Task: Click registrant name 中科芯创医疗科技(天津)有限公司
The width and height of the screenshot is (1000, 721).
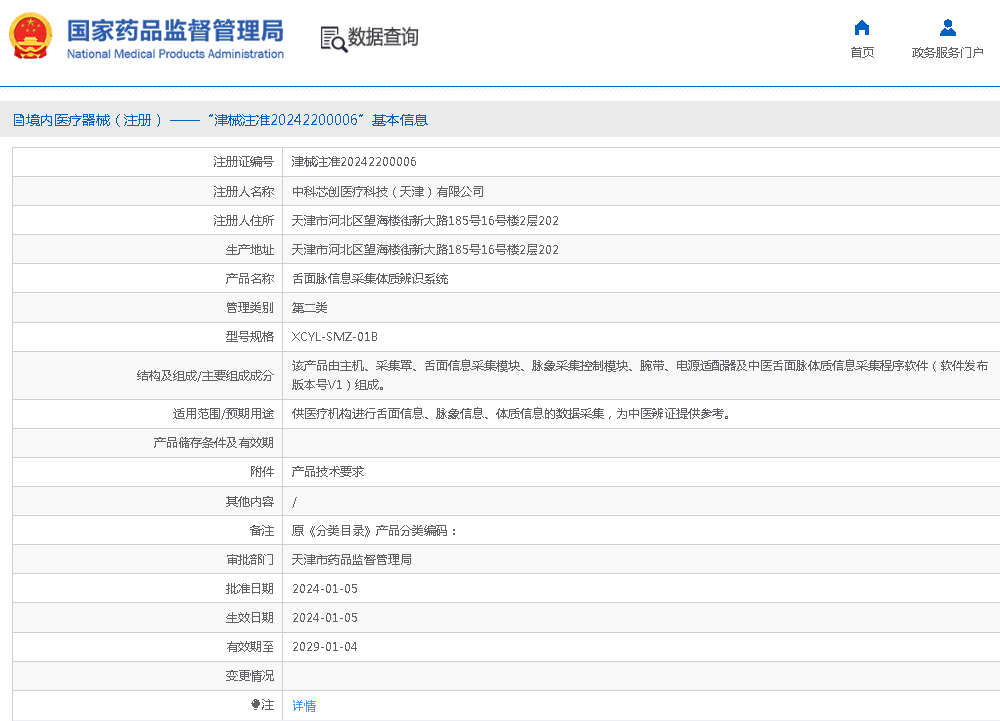Action: click(387, 191)
